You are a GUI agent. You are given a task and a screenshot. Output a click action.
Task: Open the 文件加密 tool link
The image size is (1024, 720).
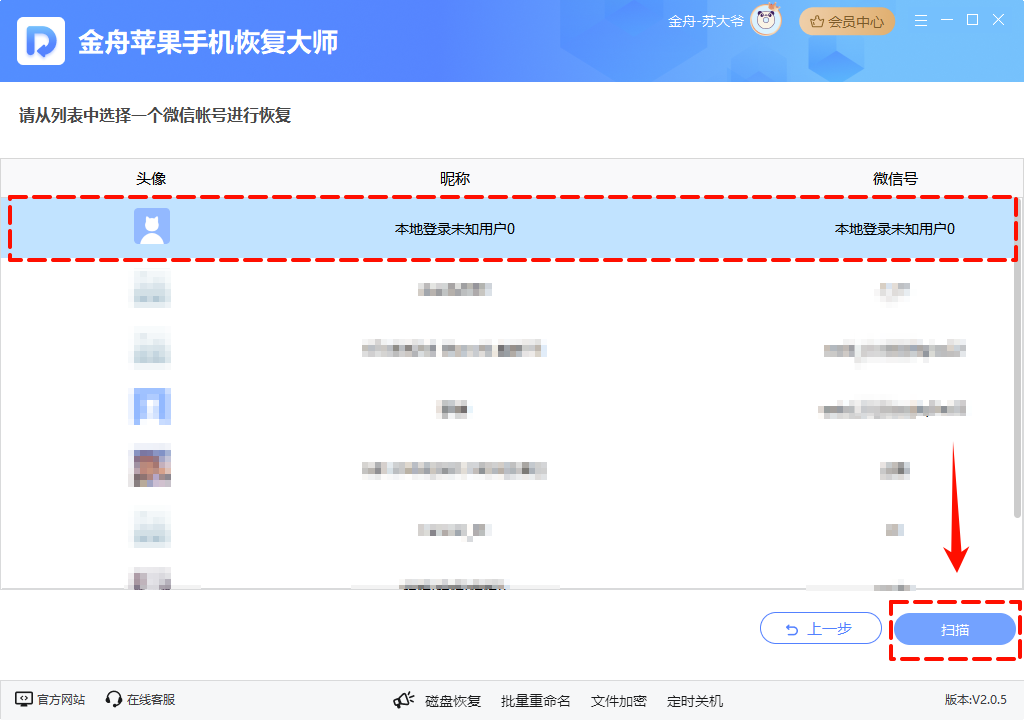tap(618, 701)
